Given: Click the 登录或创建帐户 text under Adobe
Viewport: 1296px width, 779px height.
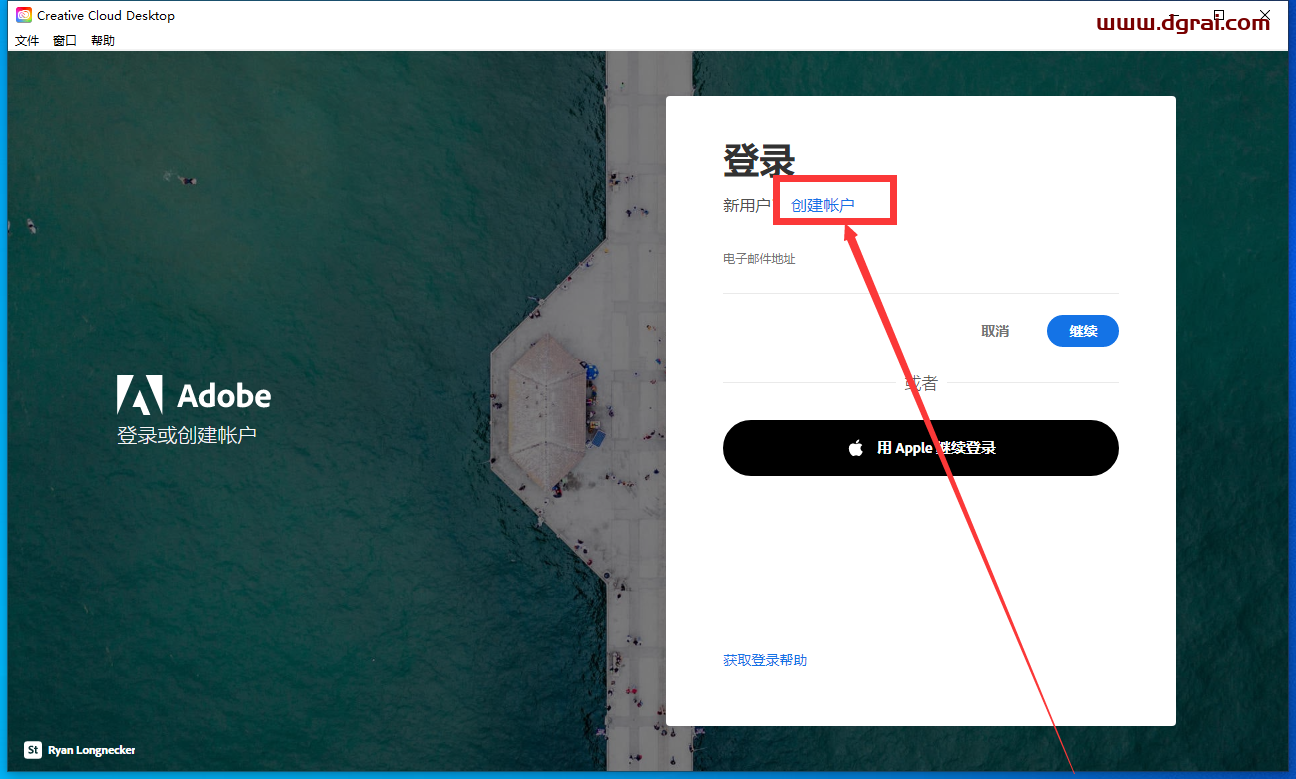Looking at the screenshot, I should click(x=187, y=436).
